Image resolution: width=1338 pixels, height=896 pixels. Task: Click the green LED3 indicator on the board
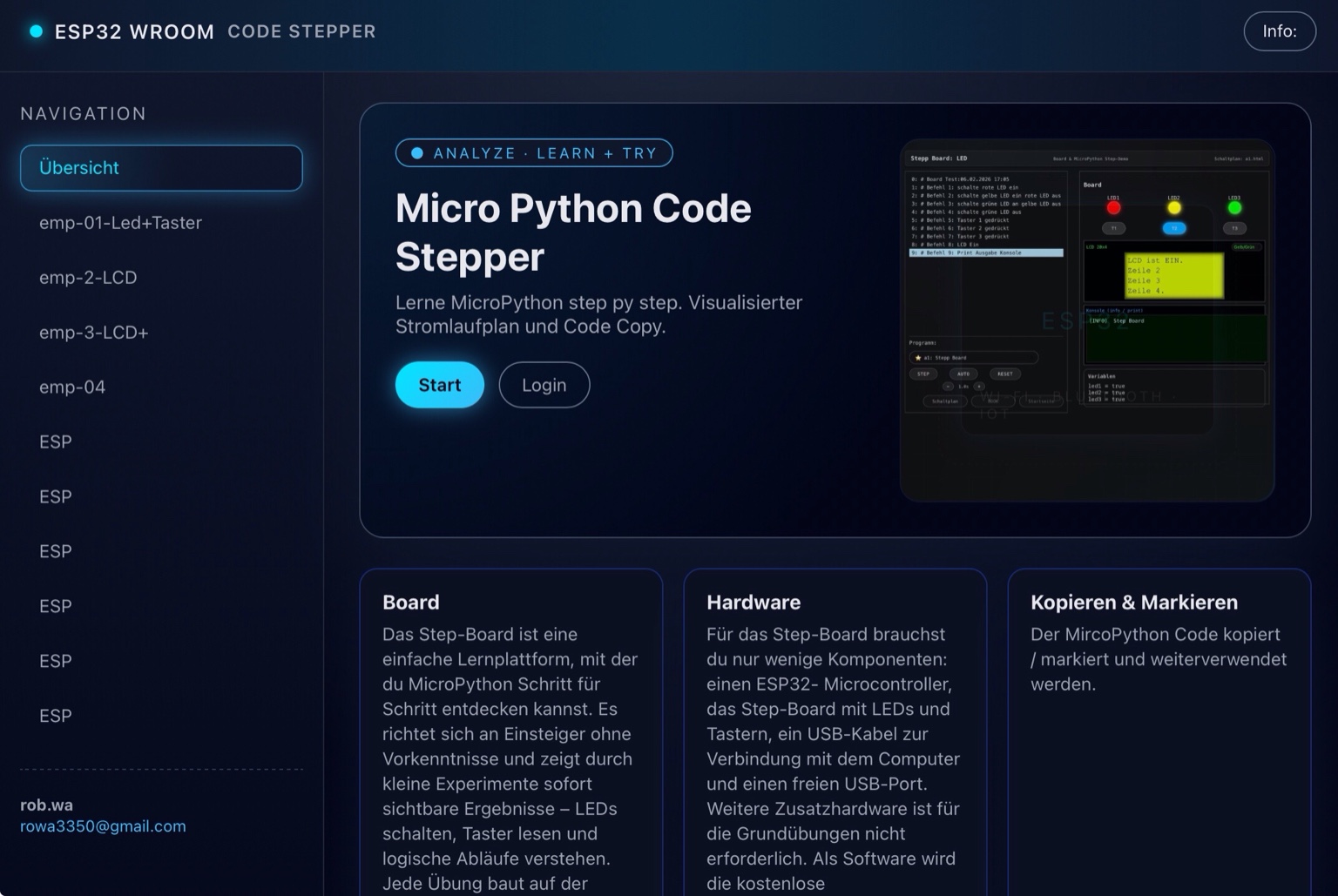[1234, 208]
